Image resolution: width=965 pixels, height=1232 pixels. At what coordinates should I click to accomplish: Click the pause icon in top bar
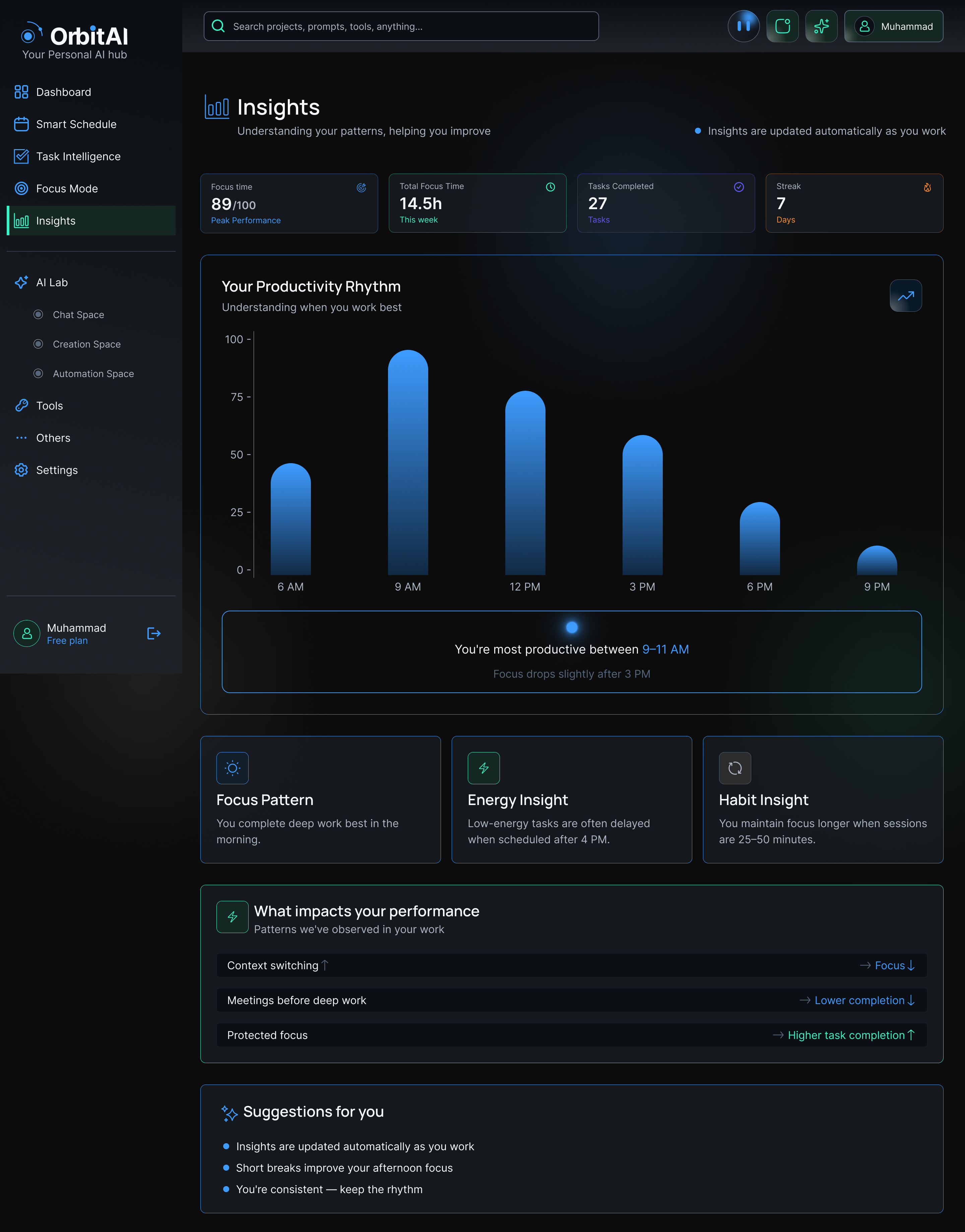coord(744,26)
